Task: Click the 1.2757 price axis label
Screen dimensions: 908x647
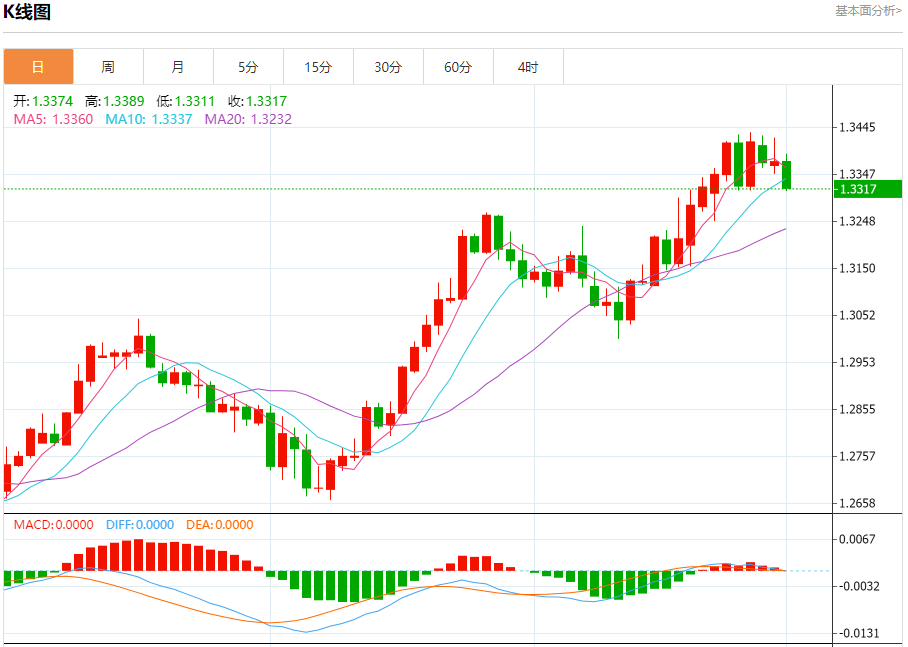Action: pyautogui.click(x=858, y=456)
